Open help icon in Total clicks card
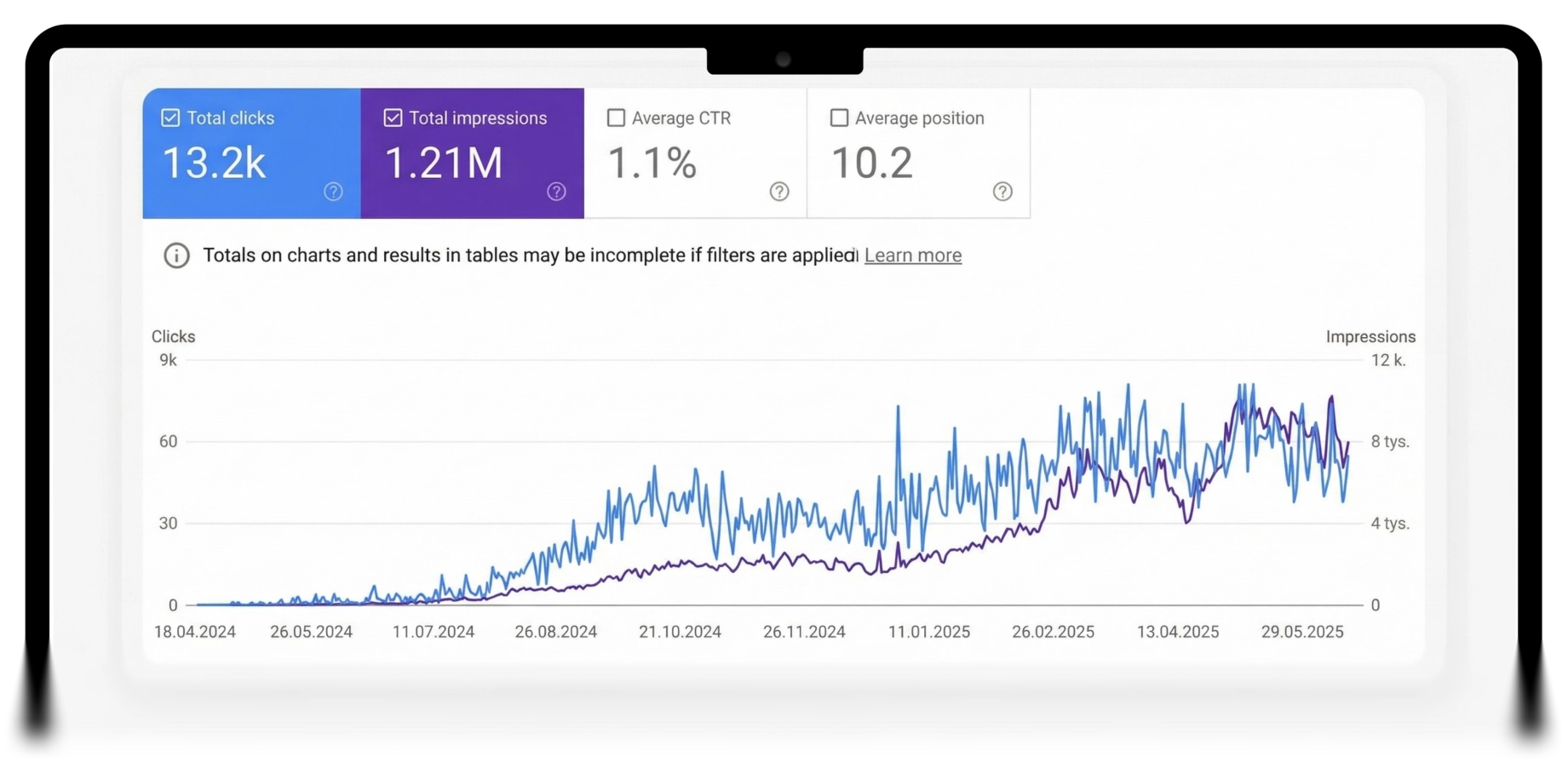 pos(333,192)
